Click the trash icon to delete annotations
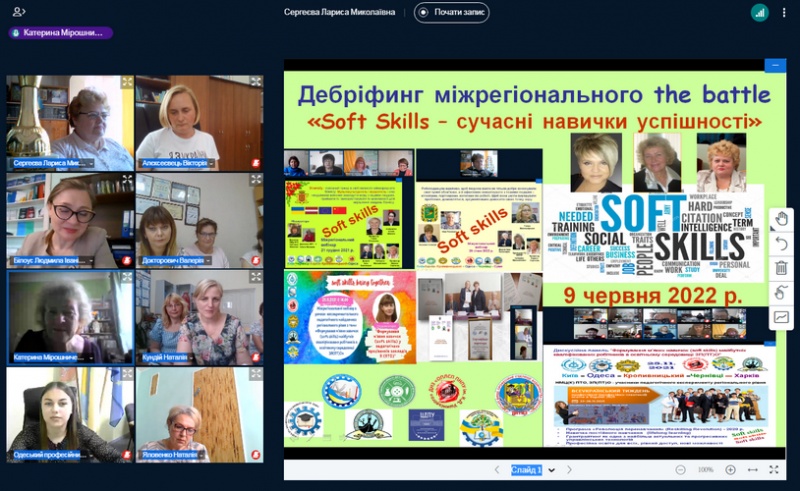Screen dimensions: 800x491 [781, 267]
